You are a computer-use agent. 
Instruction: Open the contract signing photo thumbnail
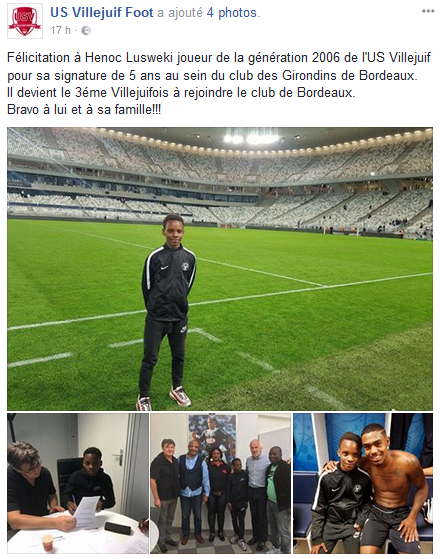click(x=78, y=483)
